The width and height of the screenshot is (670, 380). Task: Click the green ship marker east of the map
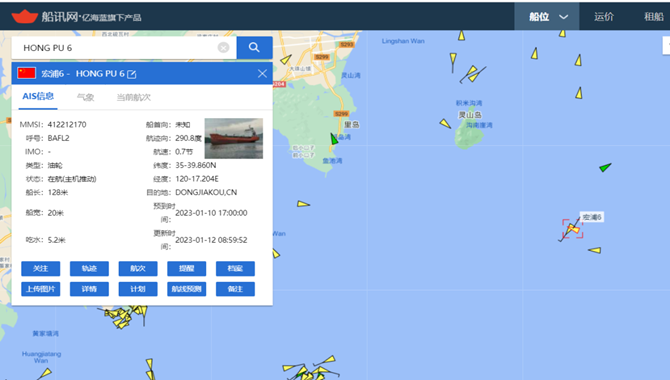pyautogui.click(x=605, y=167)
